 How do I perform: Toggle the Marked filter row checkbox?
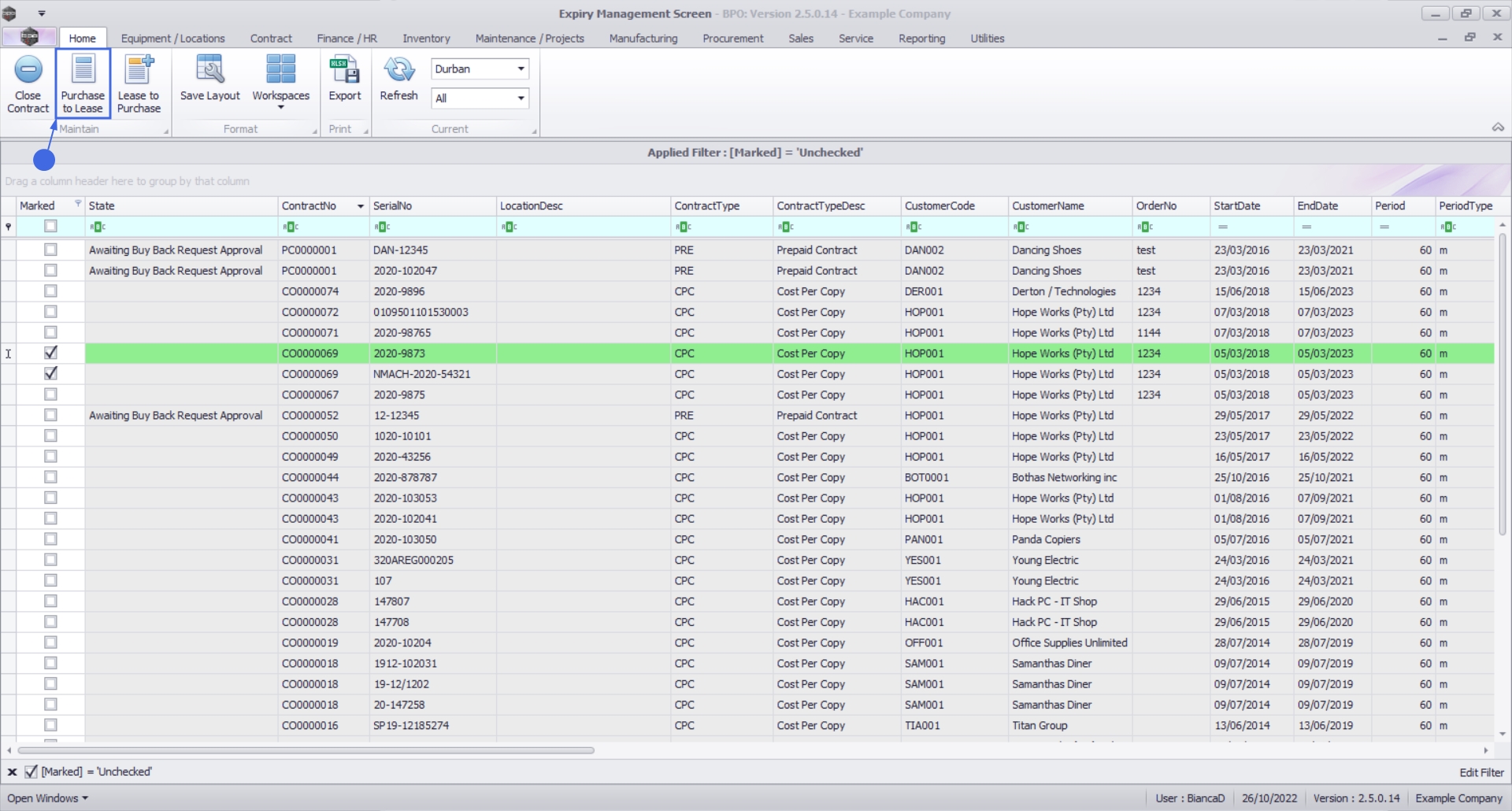click(50, 226)
